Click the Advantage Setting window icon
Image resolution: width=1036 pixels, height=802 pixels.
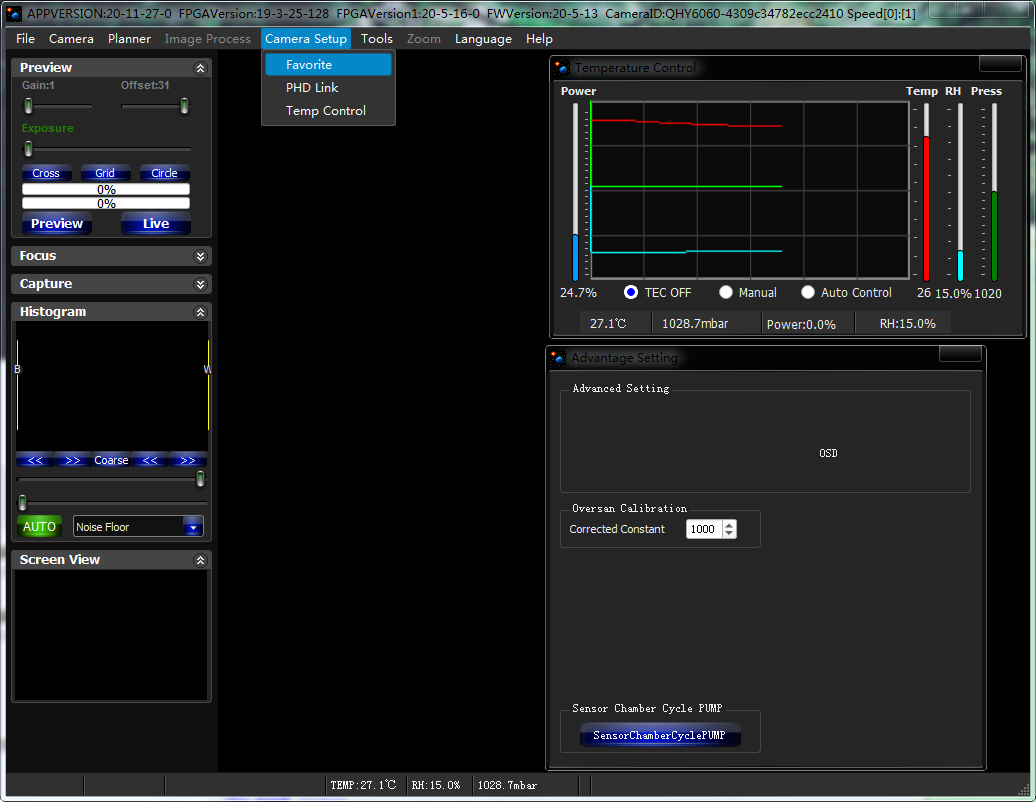tap(558, 357)
